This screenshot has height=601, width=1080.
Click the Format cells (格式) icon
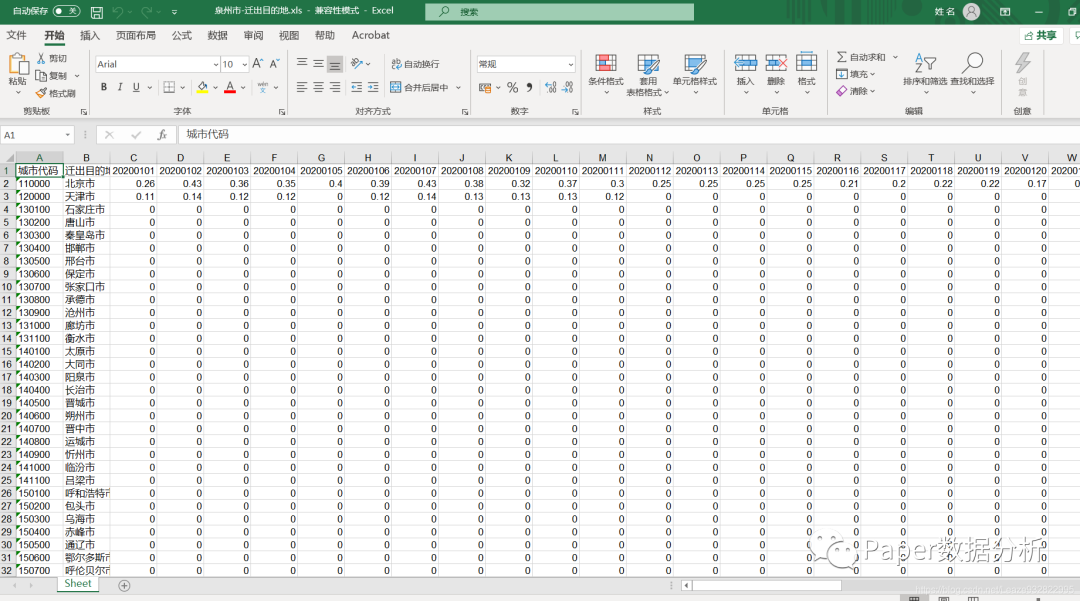[x=807, y=63]
